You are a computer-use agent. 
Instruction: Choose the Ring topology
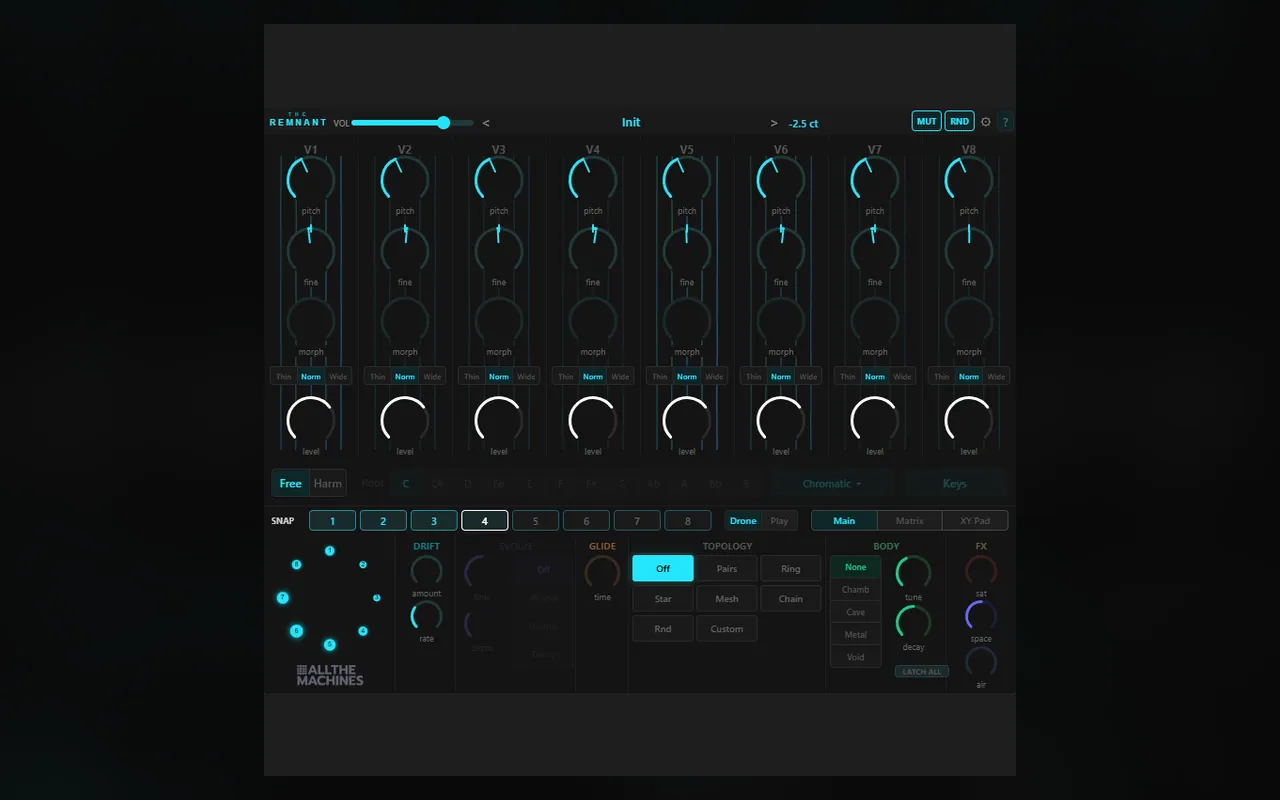tap(791, 569)
